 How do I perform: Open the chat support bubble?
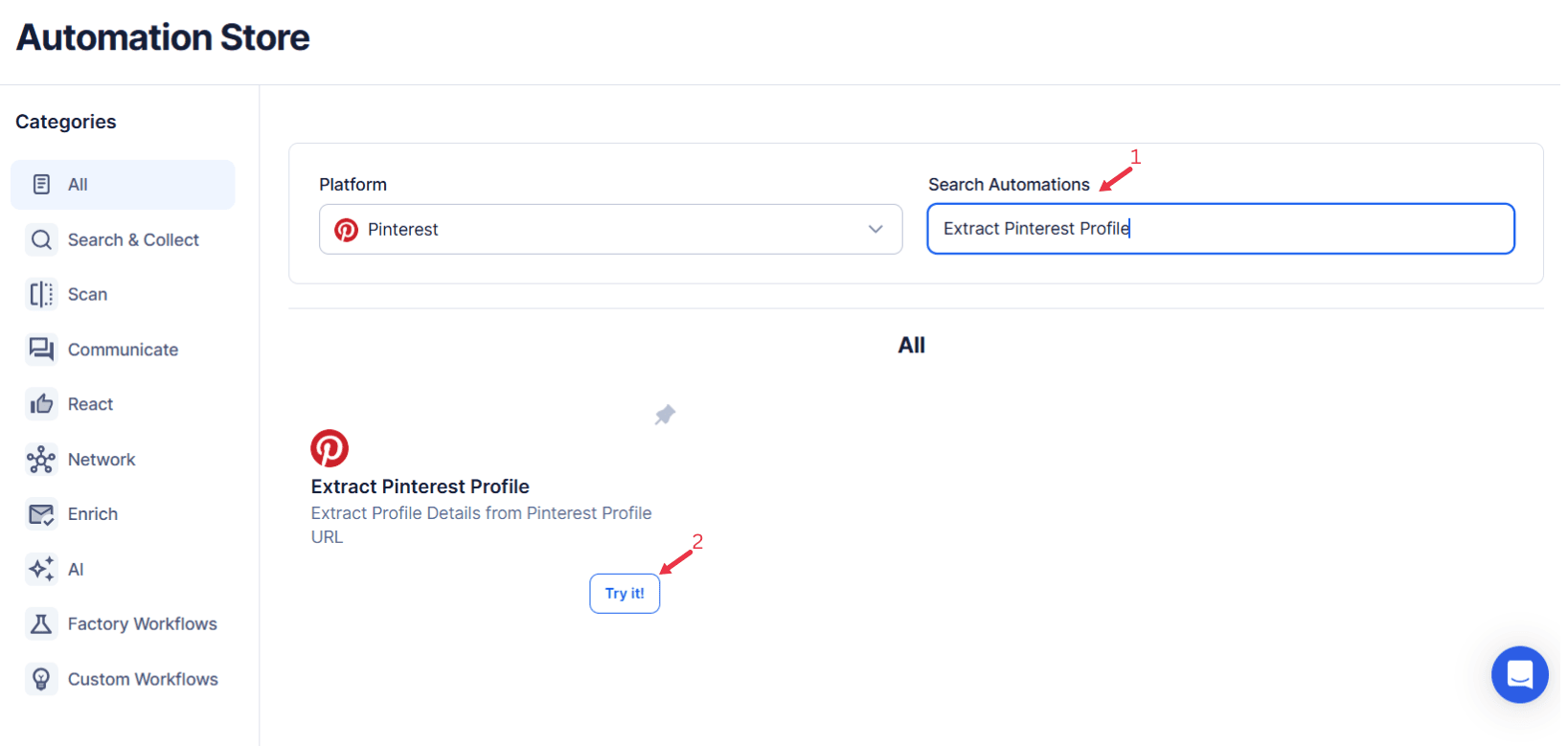click(x=1519, y=674)
